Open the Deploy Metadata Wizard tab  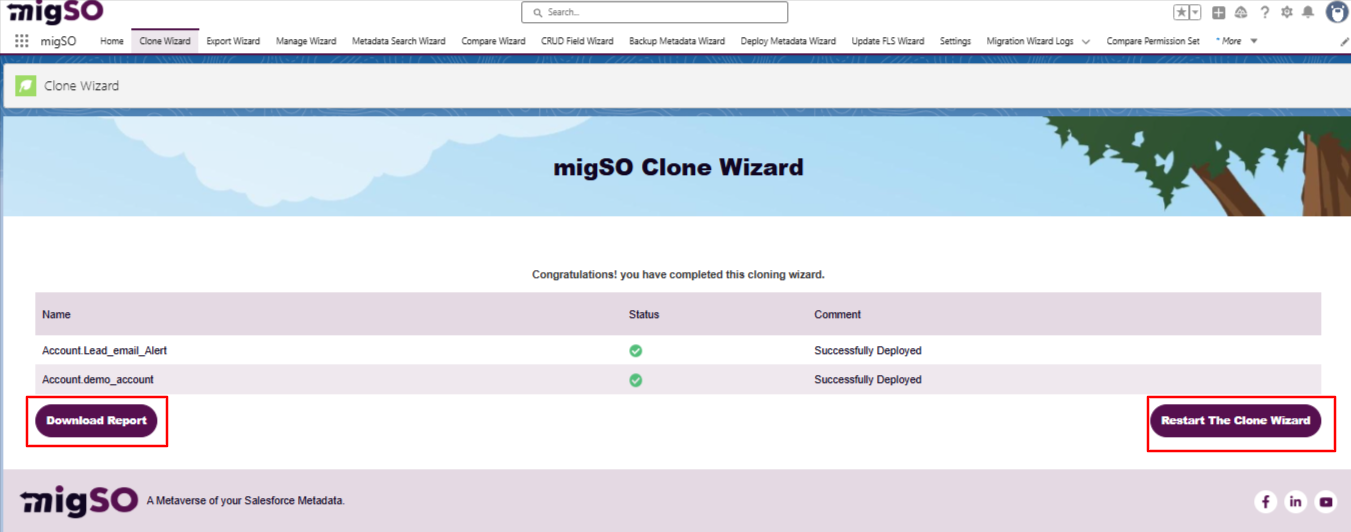click(788, 41)
